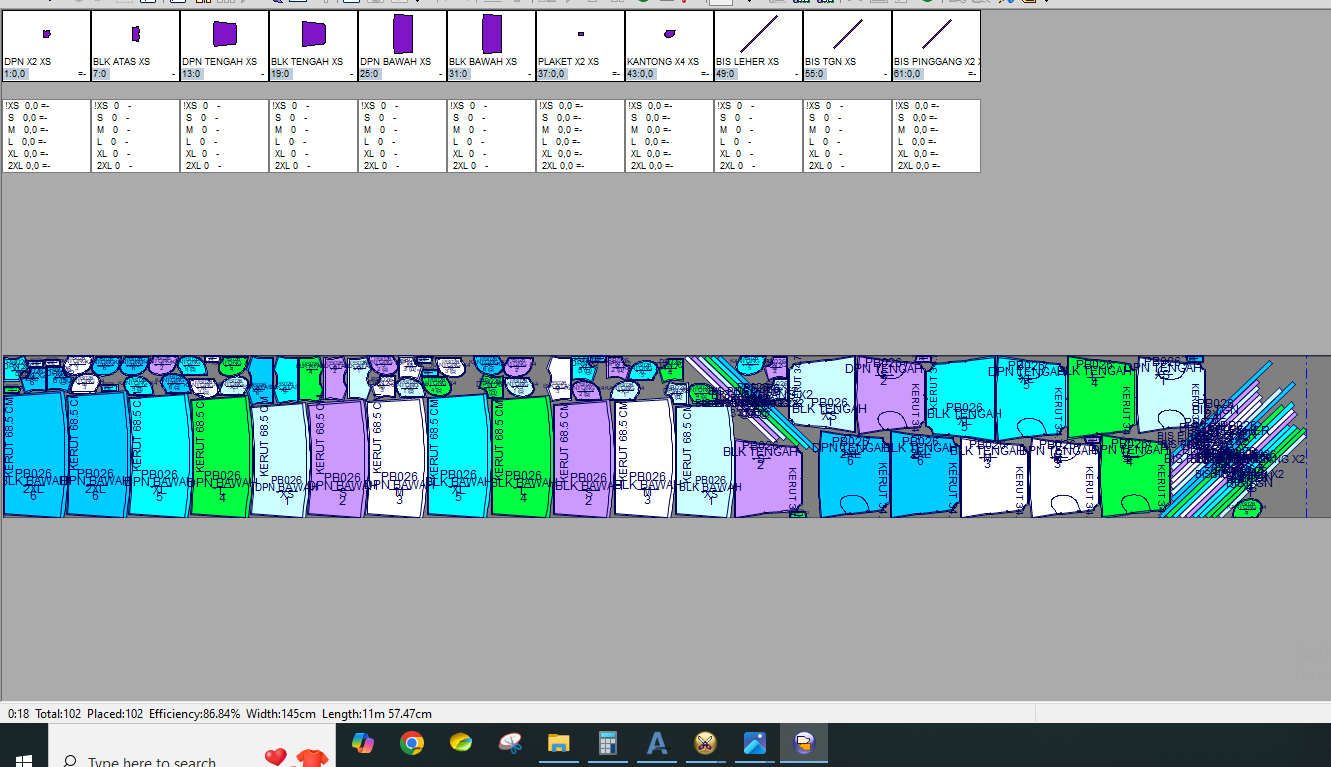
Task: Select the BIS PINGGANG X2 piece thumbnail
Action: [x=937, y=34]
